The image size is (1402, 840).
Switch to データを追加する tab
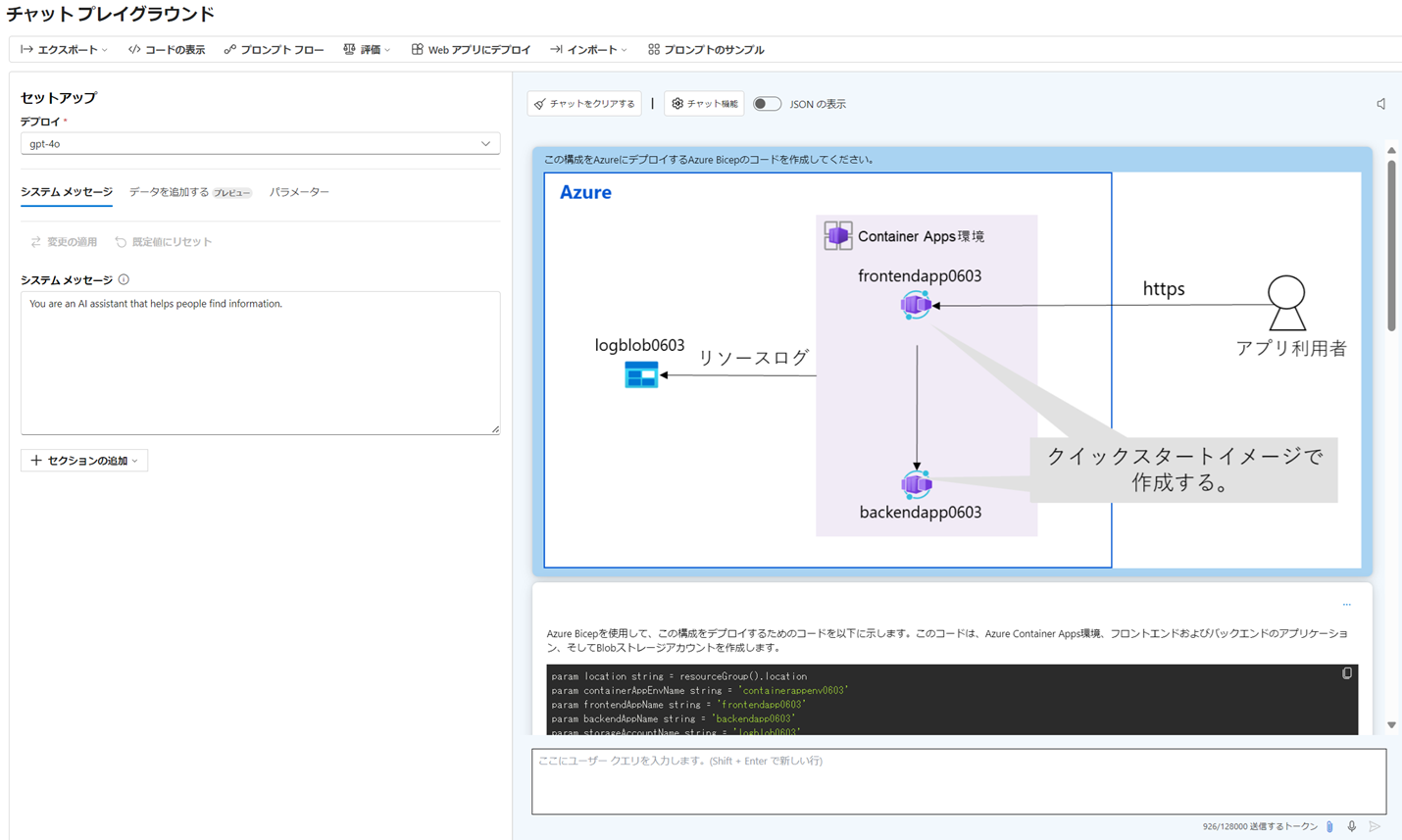coord(169,192)
